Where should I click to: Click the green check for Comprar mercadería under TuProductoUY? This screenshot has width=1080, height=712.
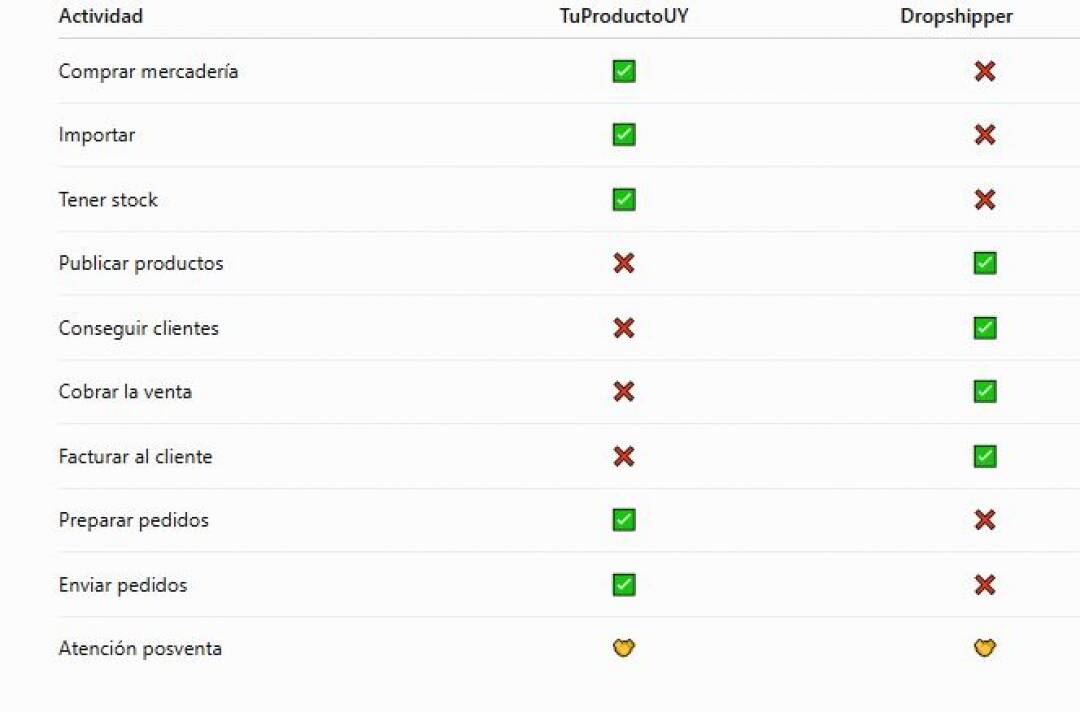[x=624, y=71]
